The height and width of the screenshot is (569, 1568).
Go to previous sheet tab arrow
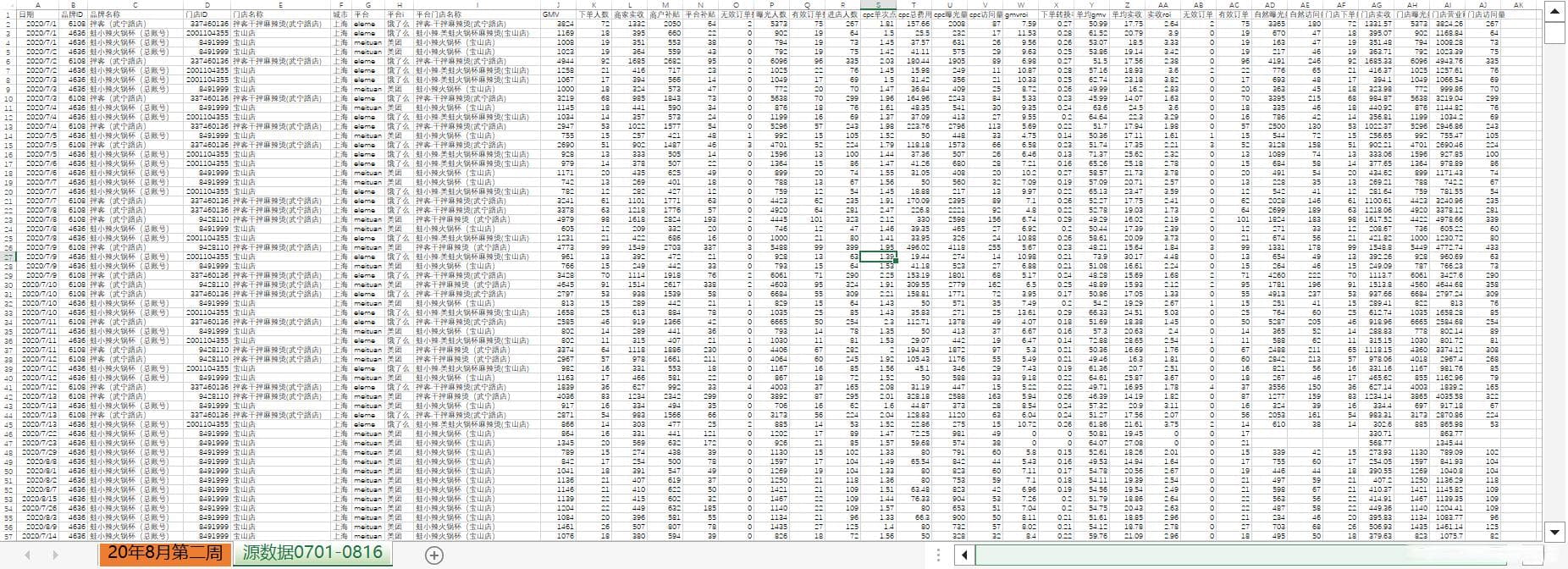point(28,555)
